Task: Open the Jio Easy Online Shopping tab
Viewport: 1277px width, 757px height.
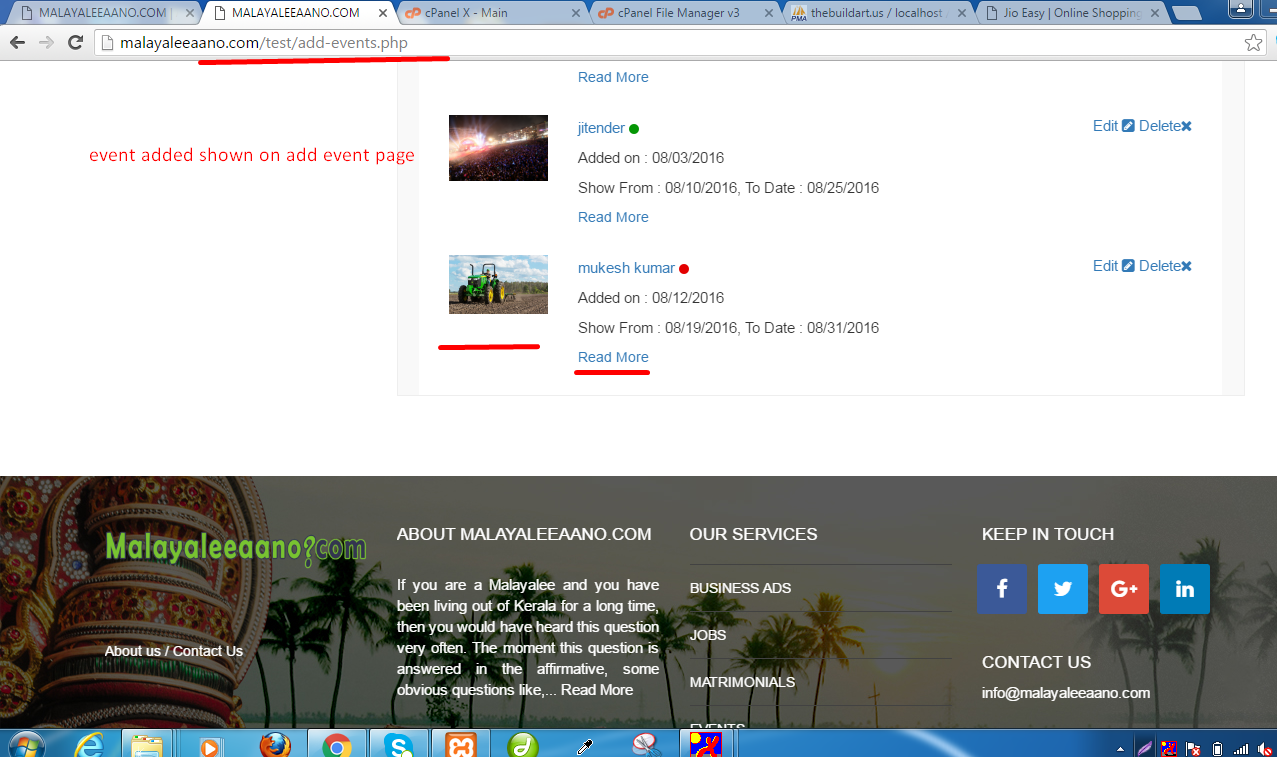Action: click(x=1070, y=13)
